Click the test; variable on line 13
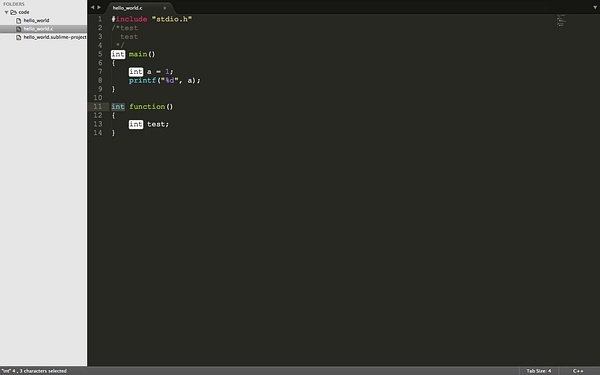600x375 pixels. pyautogui.click(x=158, y=124)
